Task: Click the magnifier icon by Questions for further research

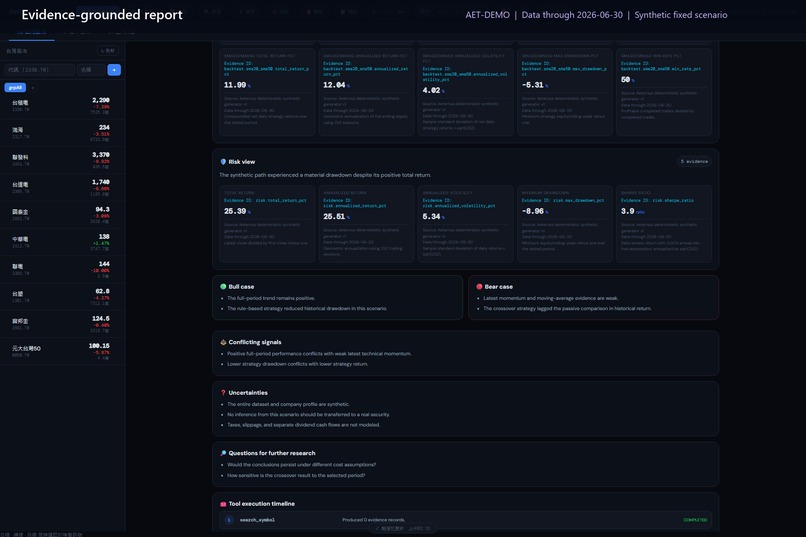Action: (223, 453)
